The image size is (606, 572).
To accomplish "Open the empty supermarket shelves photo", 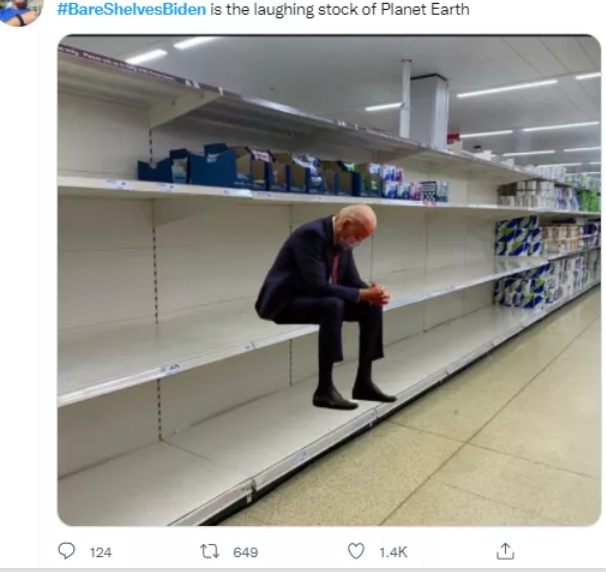I will 329,280.
